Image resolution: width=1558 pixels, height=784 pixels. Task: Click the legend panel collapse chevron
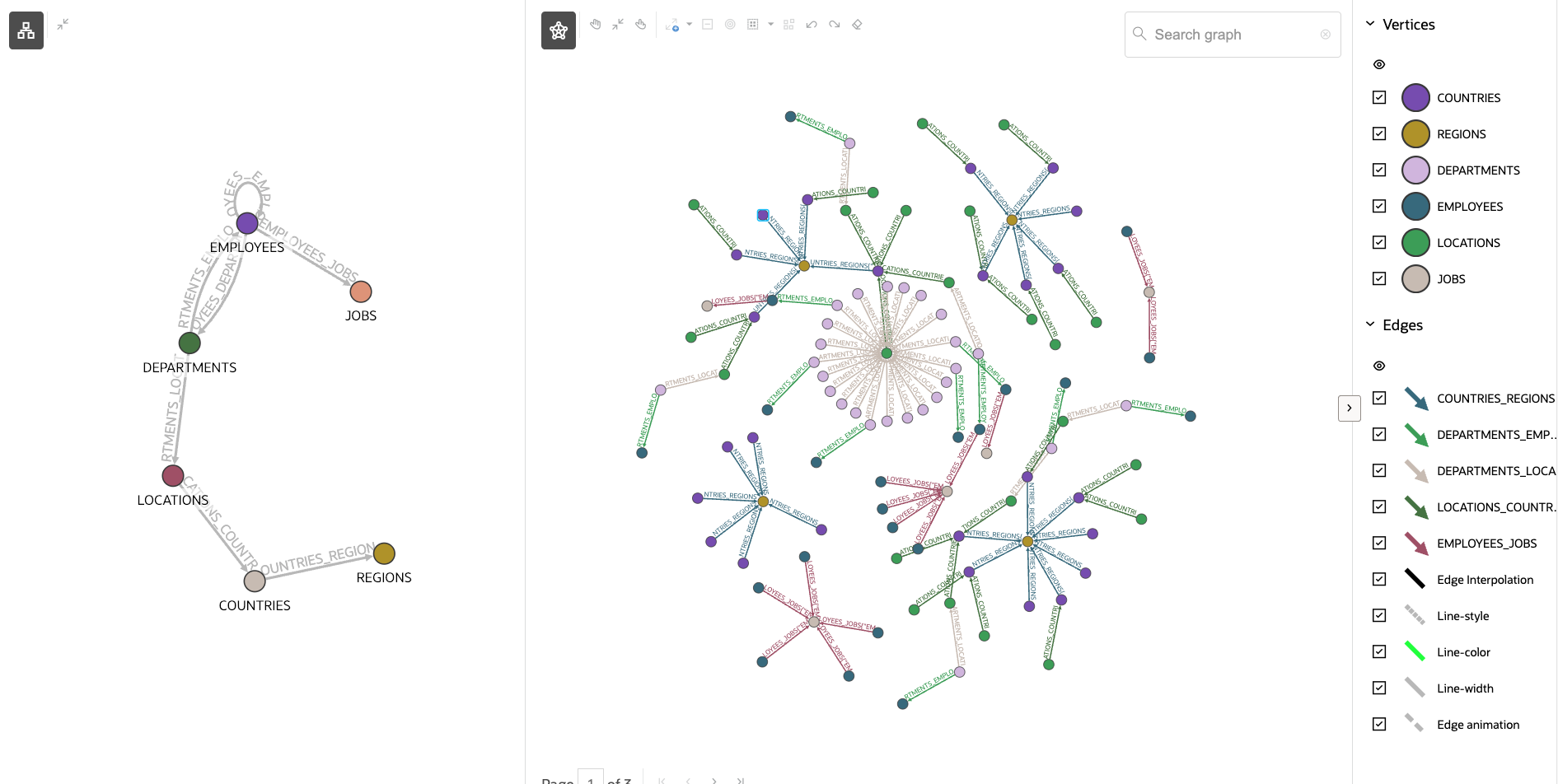(x=1349, y=408)
